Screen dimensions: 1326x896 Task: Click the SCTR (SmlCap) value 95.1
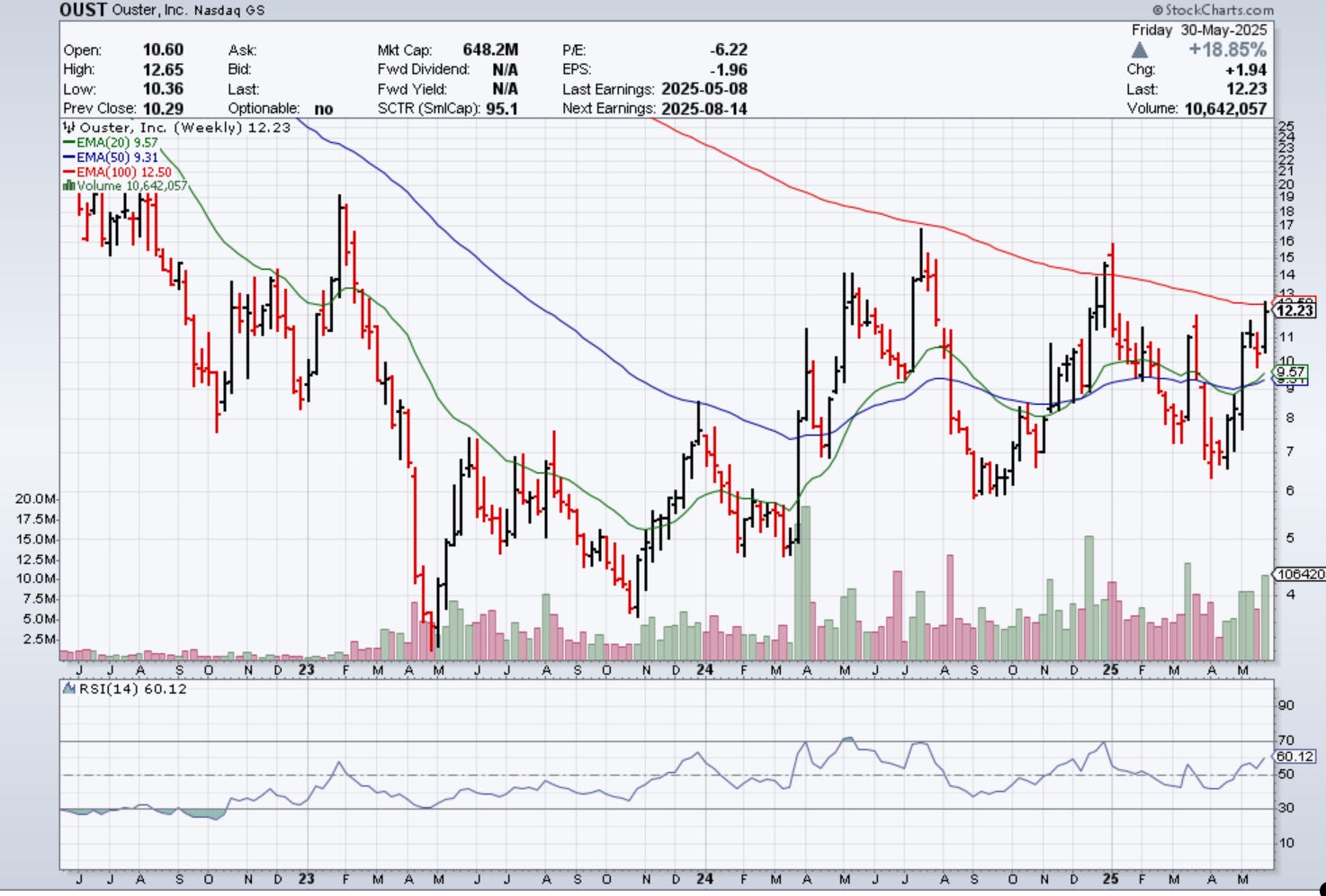tap(502, 108)
